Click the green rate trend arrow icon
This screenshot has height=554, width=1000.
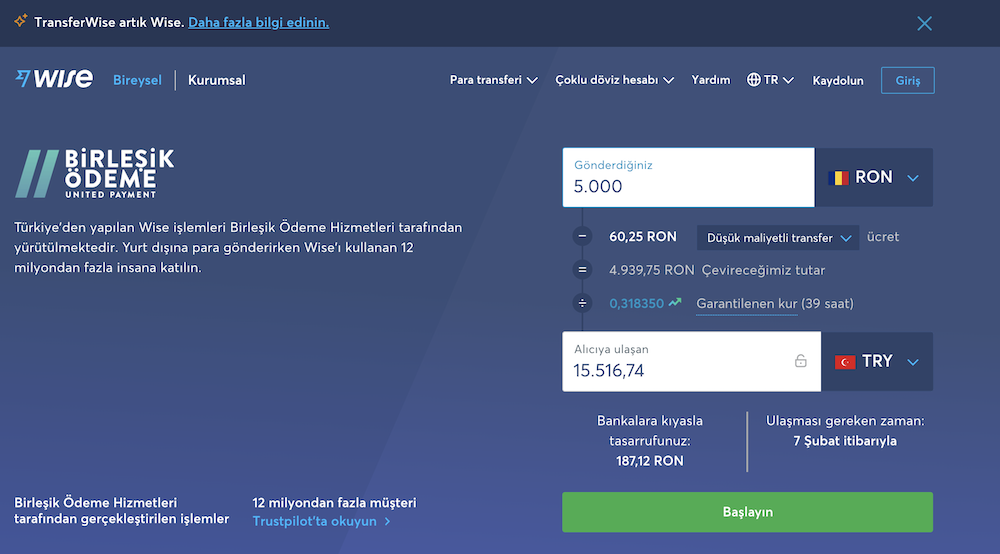pyautogui.click(x=675, y=302)
